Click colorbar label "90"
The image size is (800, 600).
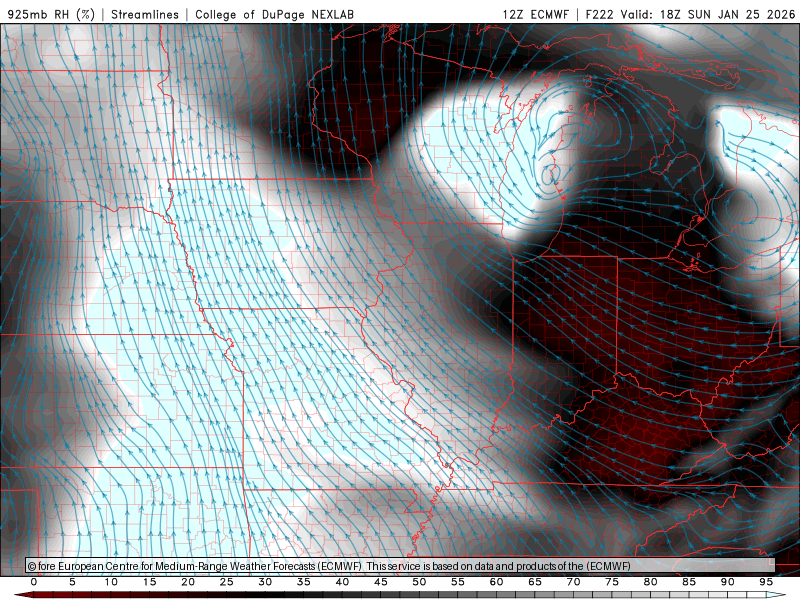pos(728,582)
